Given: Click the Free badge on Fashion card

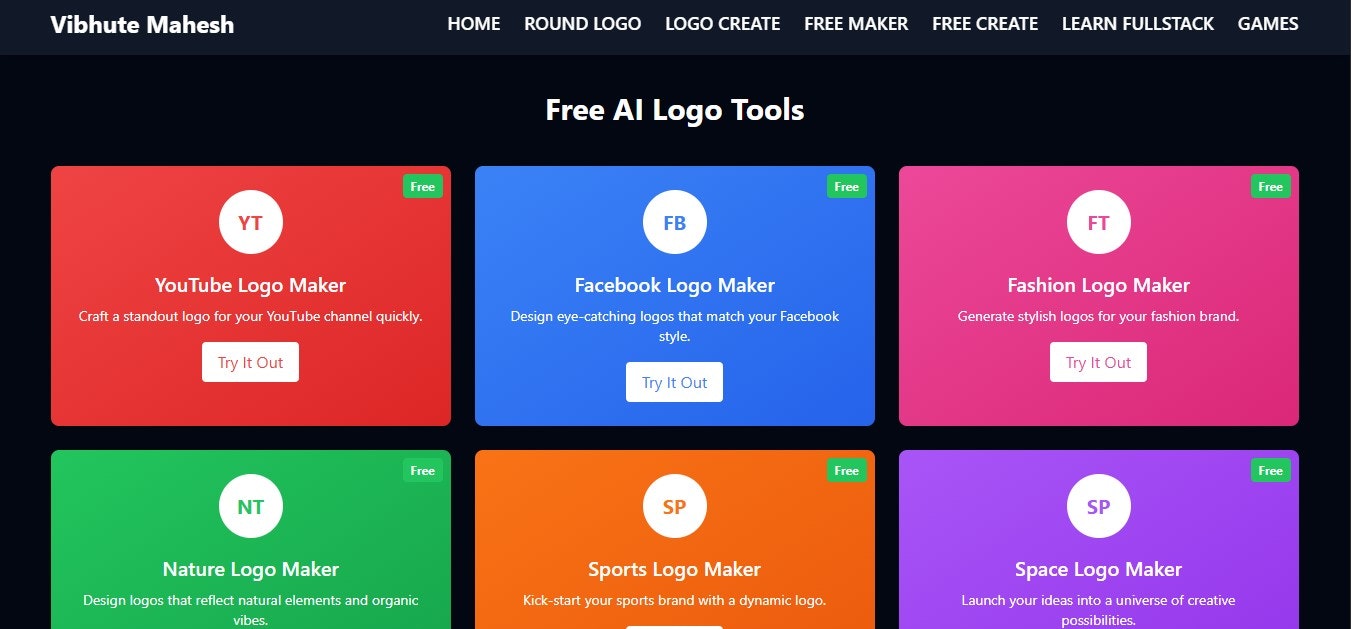Looking at the screenshot, I should pos(1271,186).
